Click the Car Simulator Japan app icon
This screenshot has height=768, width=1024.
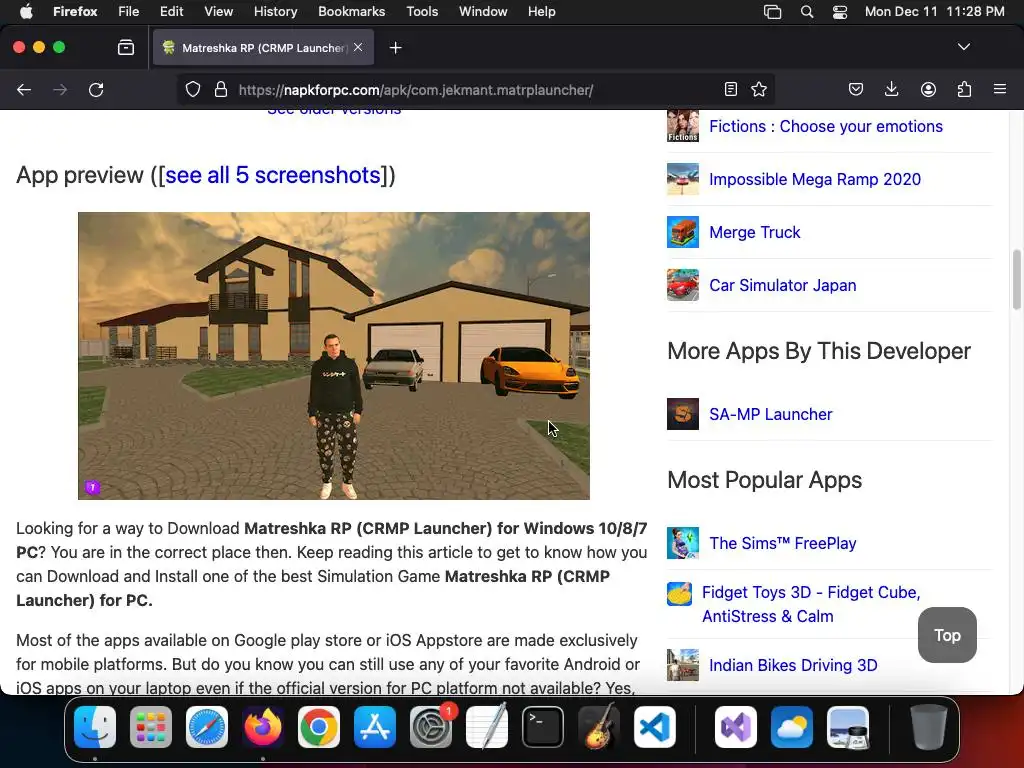[682, 285]
